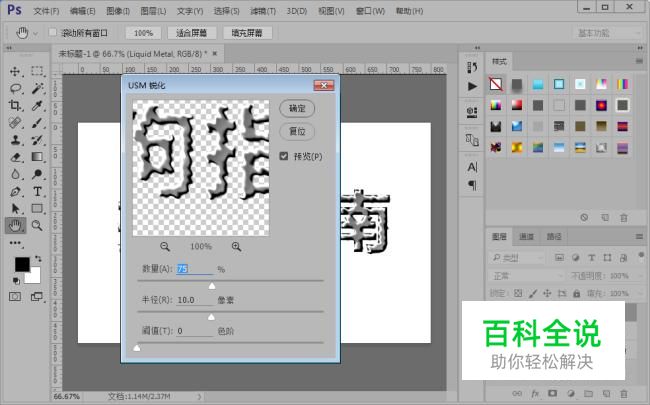Select the Horizontal Type tool
Viewport: 650px width, 405px height.
(x=37, y=192)
